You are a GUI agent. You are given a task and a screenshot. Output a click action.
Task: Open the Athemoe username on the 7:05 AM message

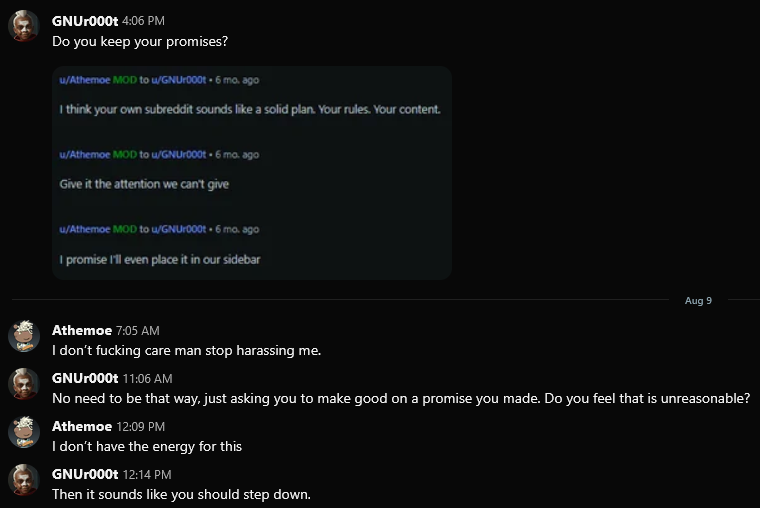(81, 330)
